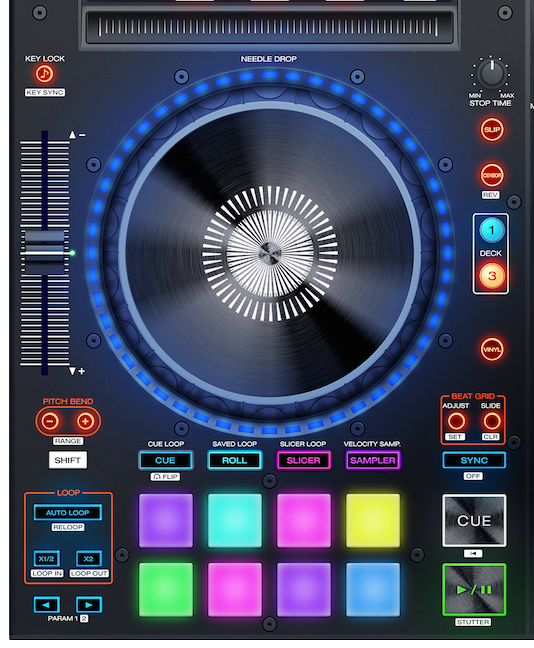This screenshot has width=534, height=648.
Task: Toggle the AUTO LOOP button
Action: pos(68,513)
